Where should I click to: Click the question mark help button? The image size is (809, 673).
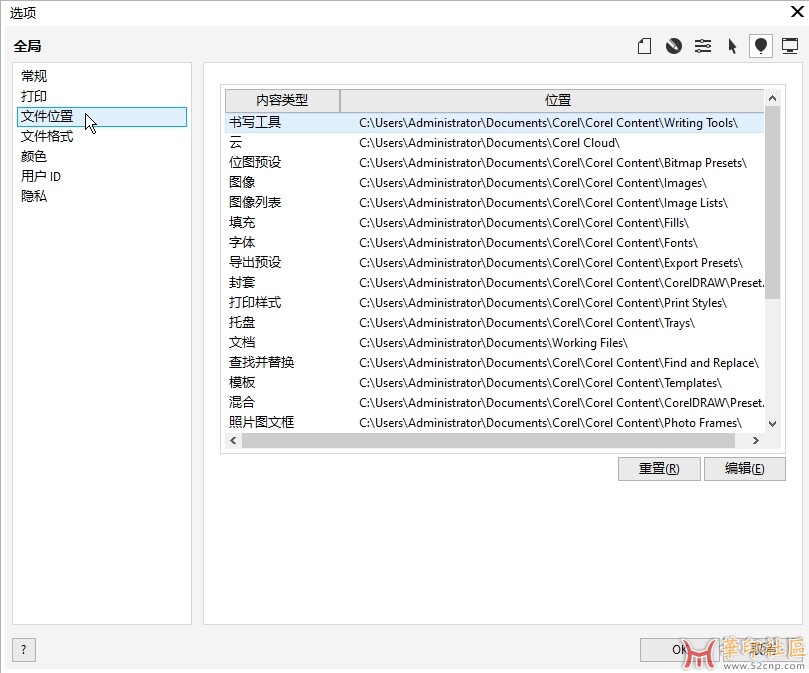click(24, 649)
